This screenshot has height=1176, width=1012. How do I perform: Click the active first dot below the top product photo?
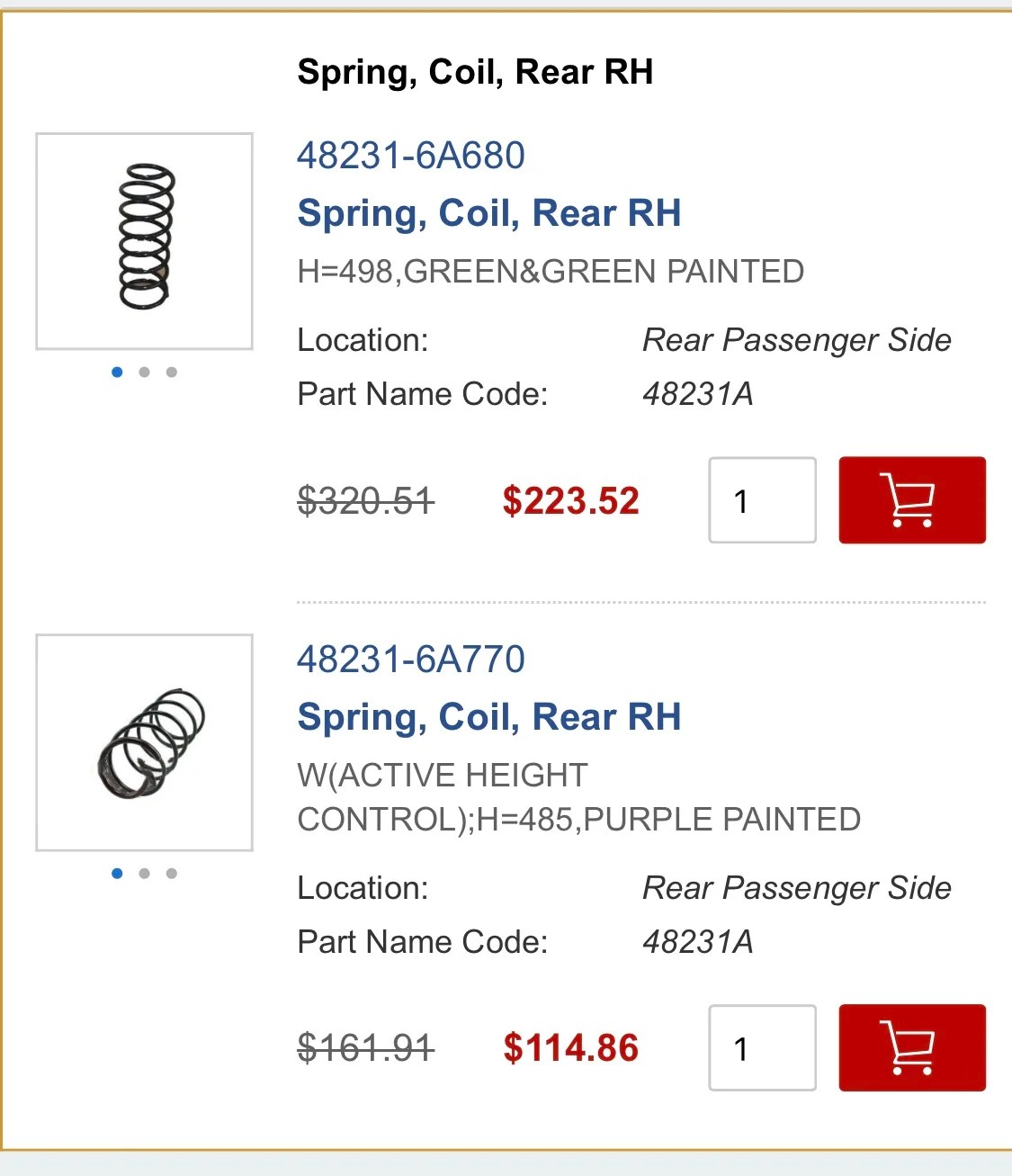(x=117, y=373)
